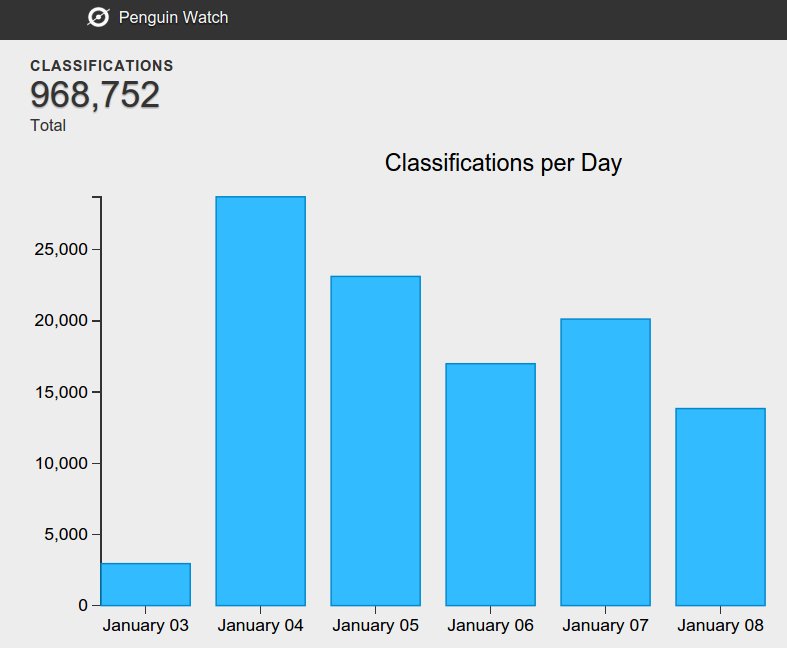
Task: Open the Penguin Watch title link
Action: point(173,17)
